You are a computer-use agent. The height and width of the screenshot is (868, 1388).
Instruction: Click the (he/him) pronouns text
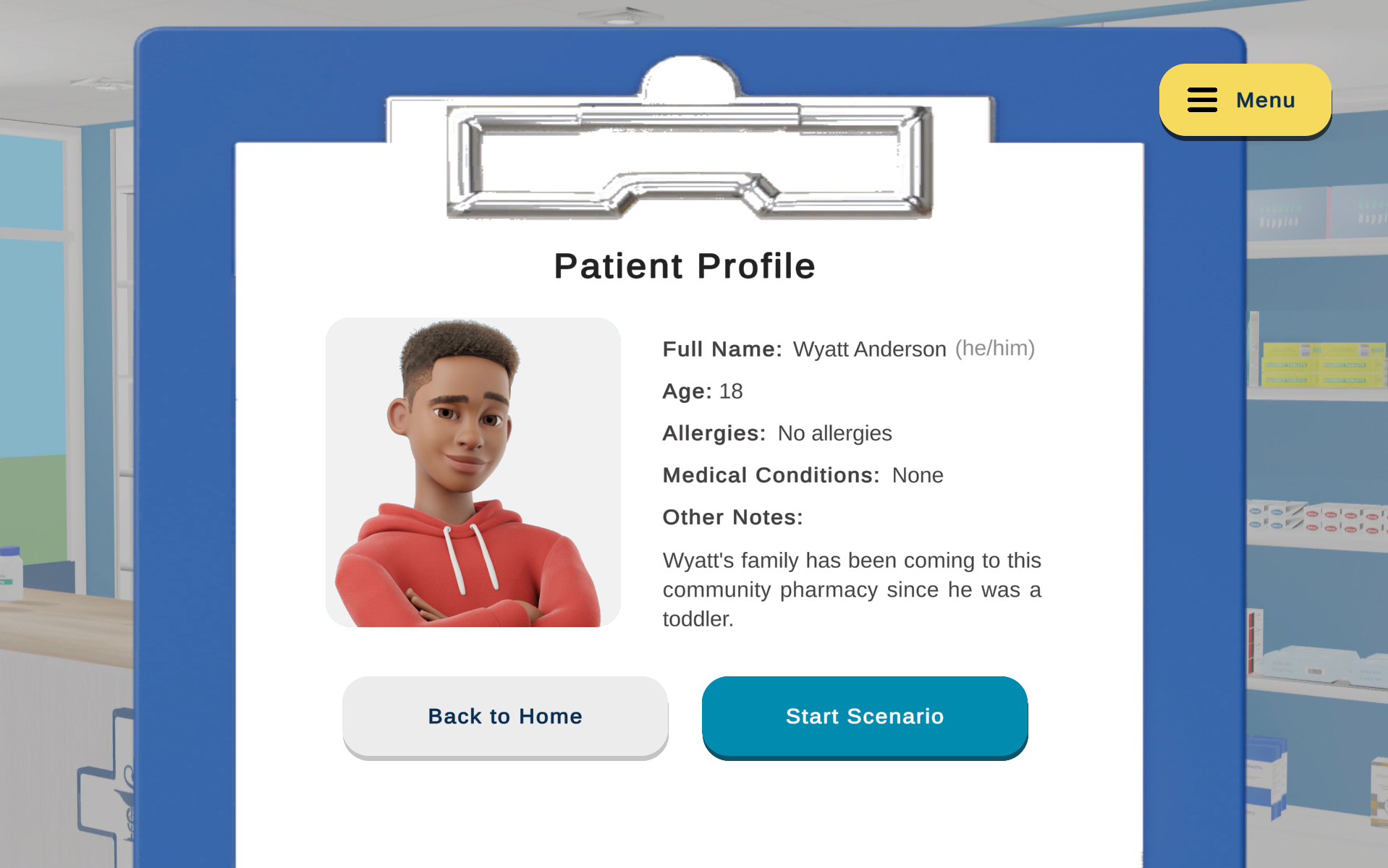994,348
